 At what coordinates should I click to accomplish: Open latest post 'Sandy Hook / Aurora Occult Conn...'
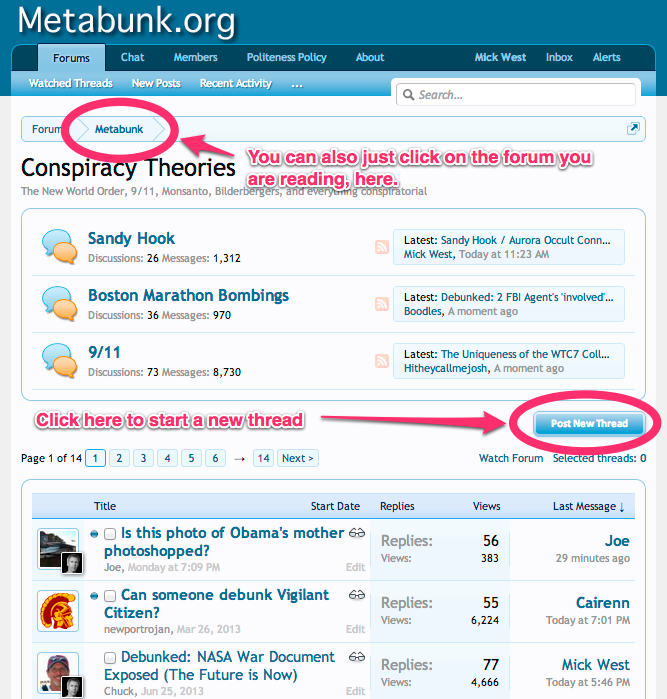[x=526, y=240]
